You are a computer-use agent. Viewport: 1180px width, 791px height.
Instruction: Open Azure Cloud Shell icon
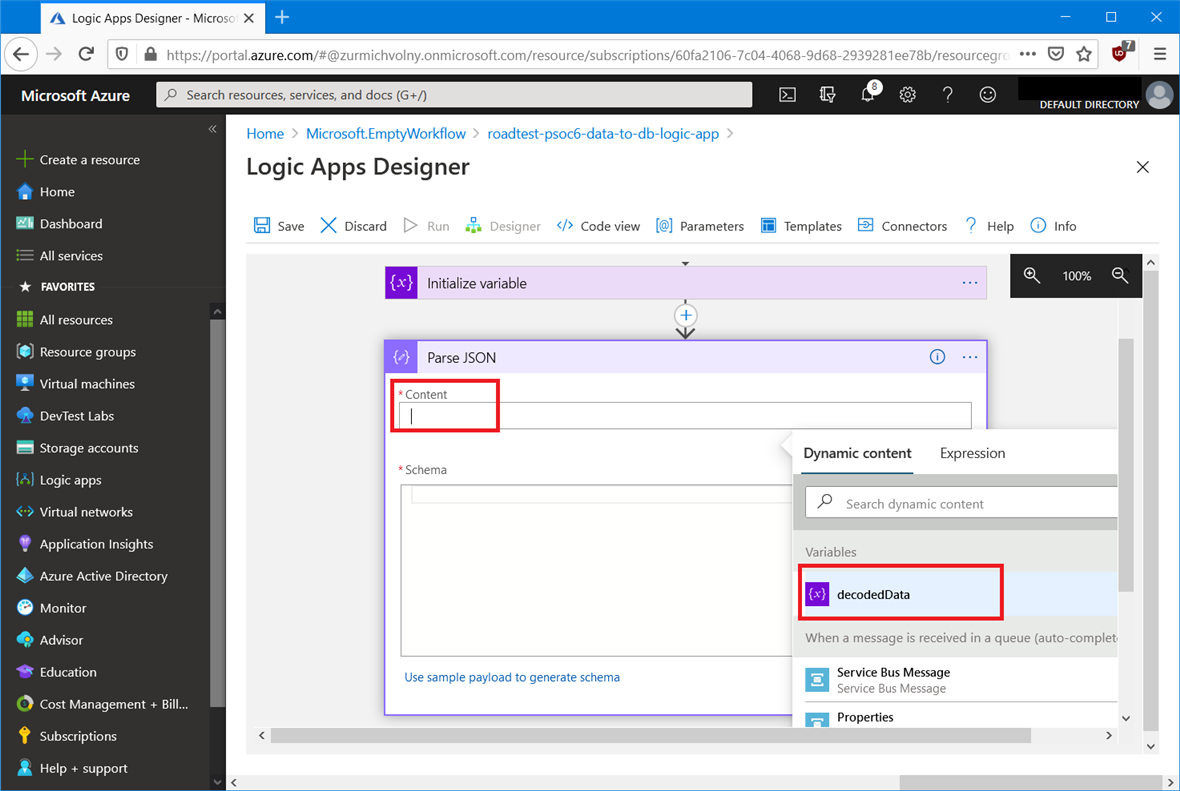788,95
